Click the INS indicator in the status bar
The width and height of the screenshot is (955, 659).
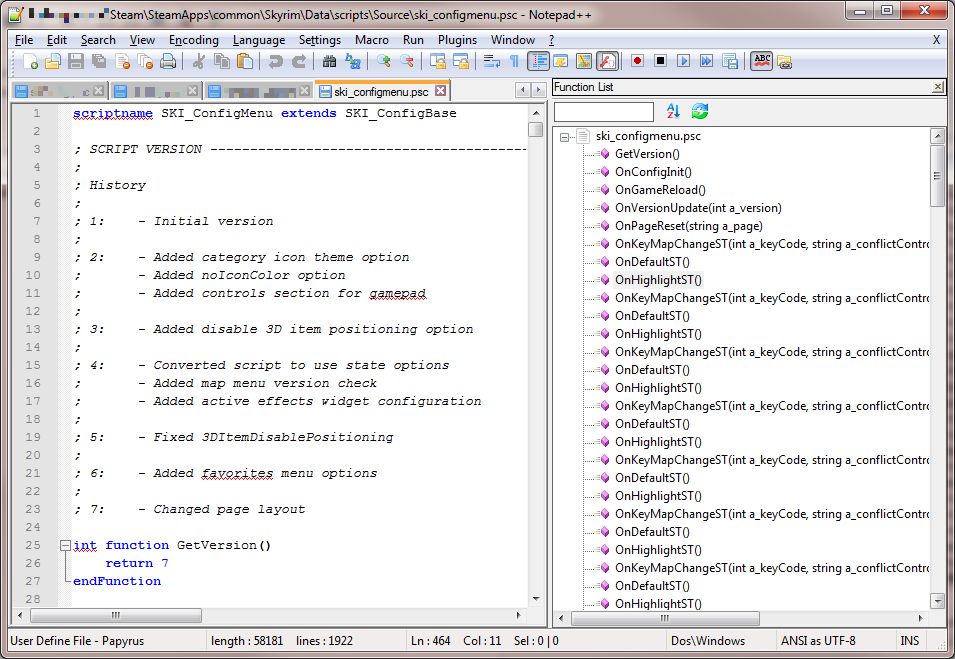(909, 640)
